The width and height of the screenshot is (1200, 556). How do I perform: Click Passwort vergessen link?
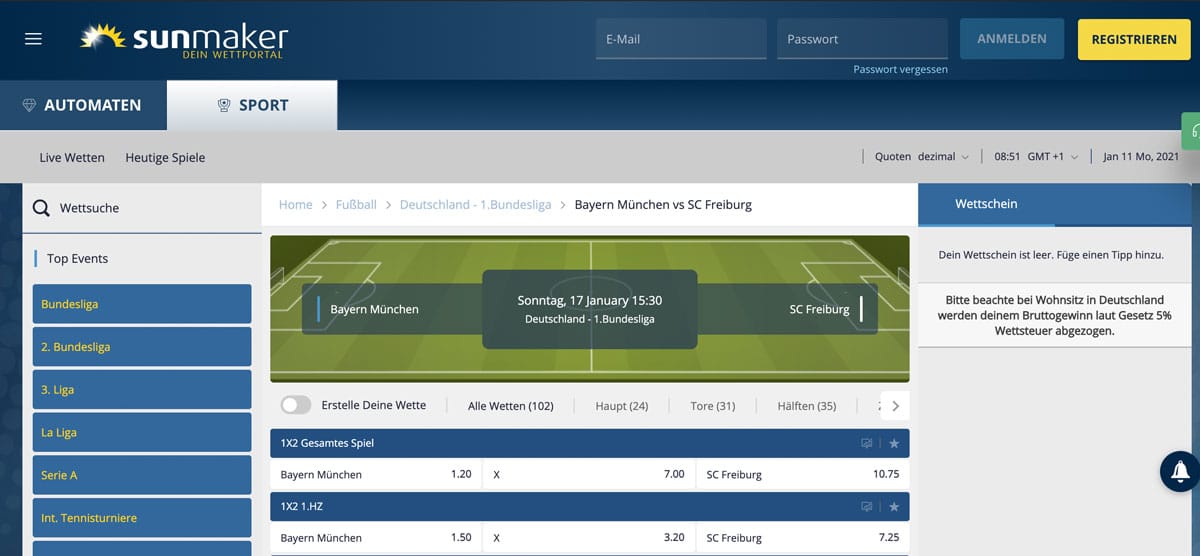coord(900,70)
